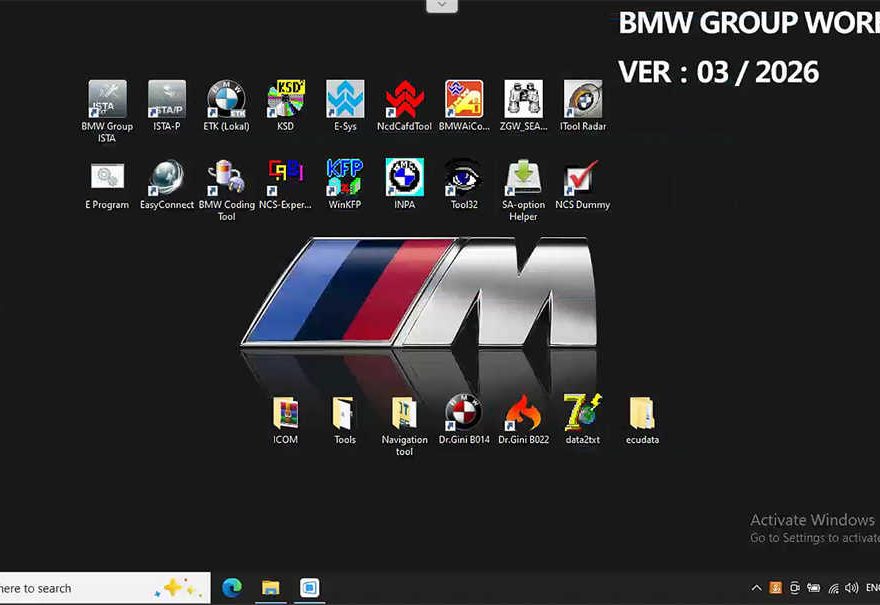Open the INPA diagnostic tool icon
The height and width of the screenshot is (605, 880).
click(404, 179)
